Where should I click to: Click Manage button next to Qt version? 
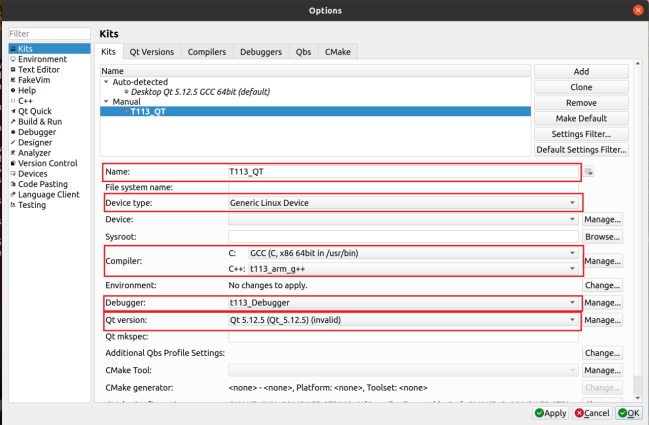pyautogui.click(x=602, y=320)
